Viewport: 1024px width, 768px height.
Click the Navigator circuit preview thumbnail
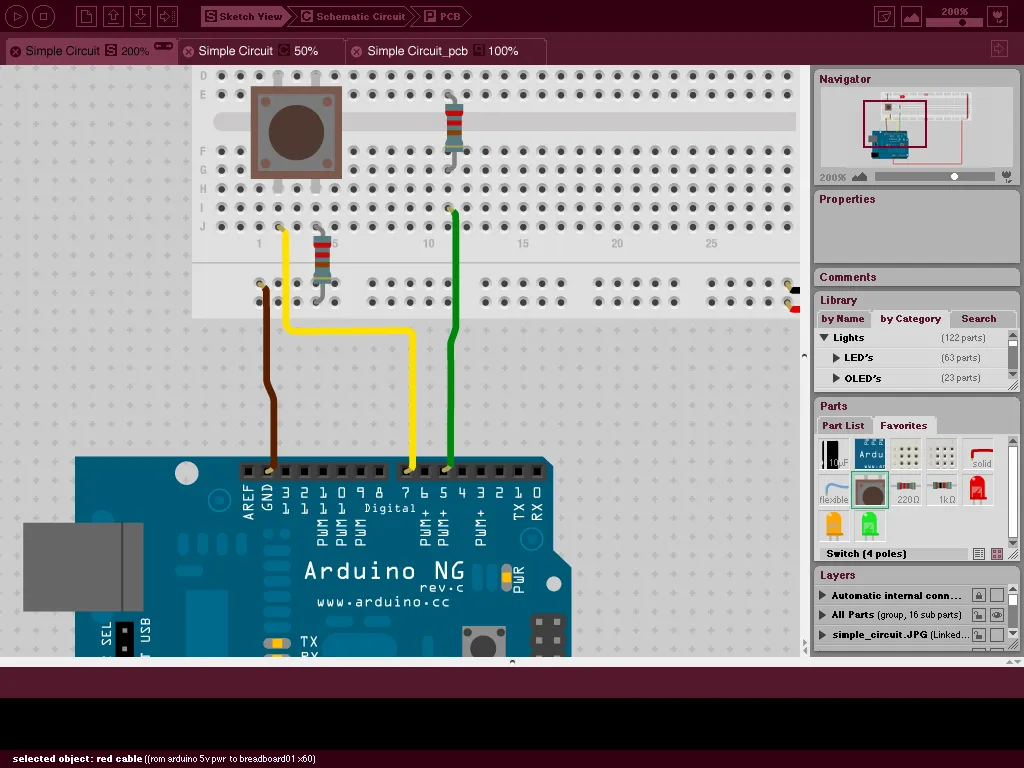click(915, 129)
